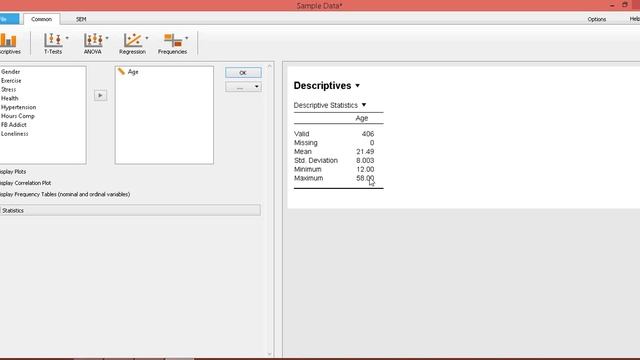Open the Descriptives analysis bar-chart icon

tap(8, 41)
